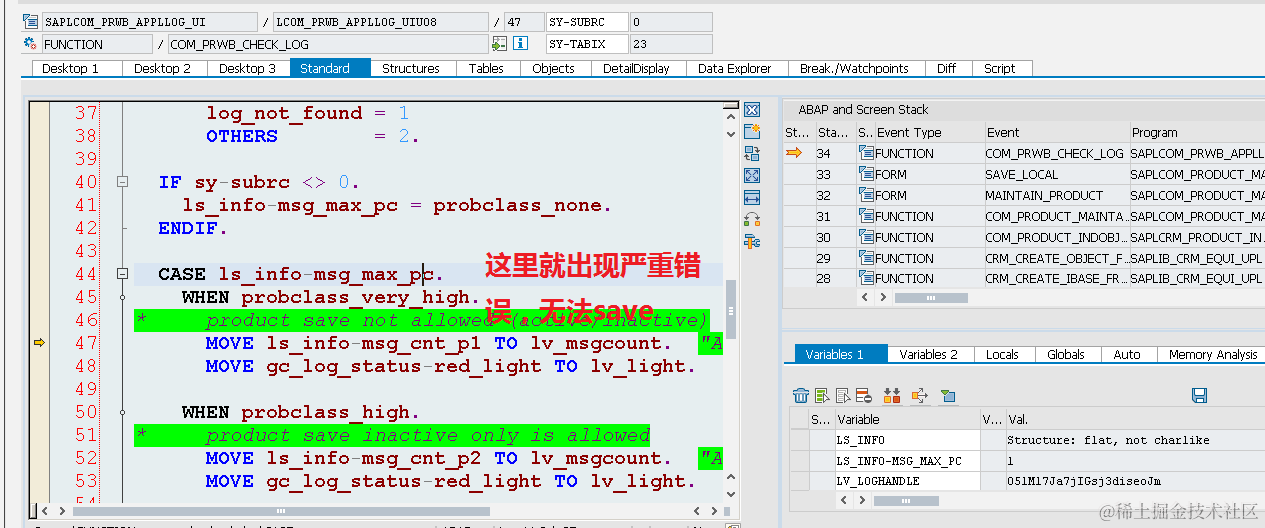Viewport: 1265px width, 528px height.
Task: Switch to Auto tab
Action: (x=1127, y=354)
